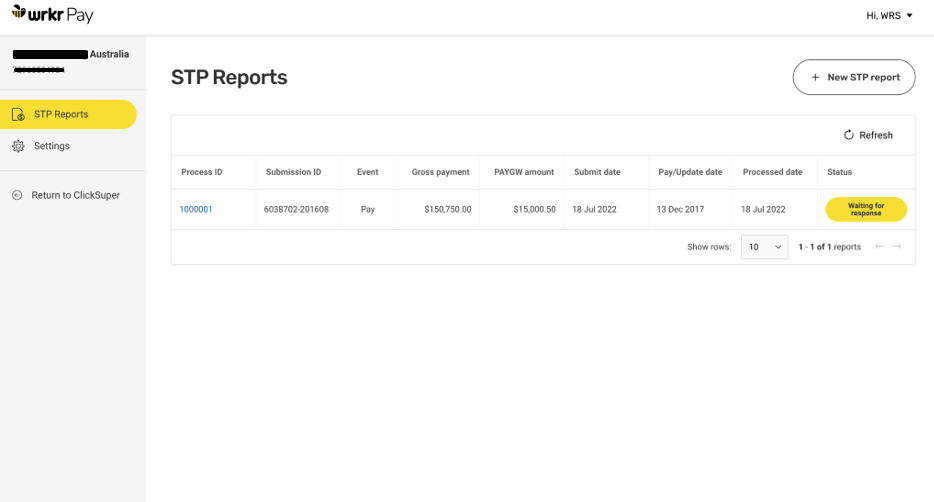Click the $150,750.00 gross payment value

coord(447,209)
